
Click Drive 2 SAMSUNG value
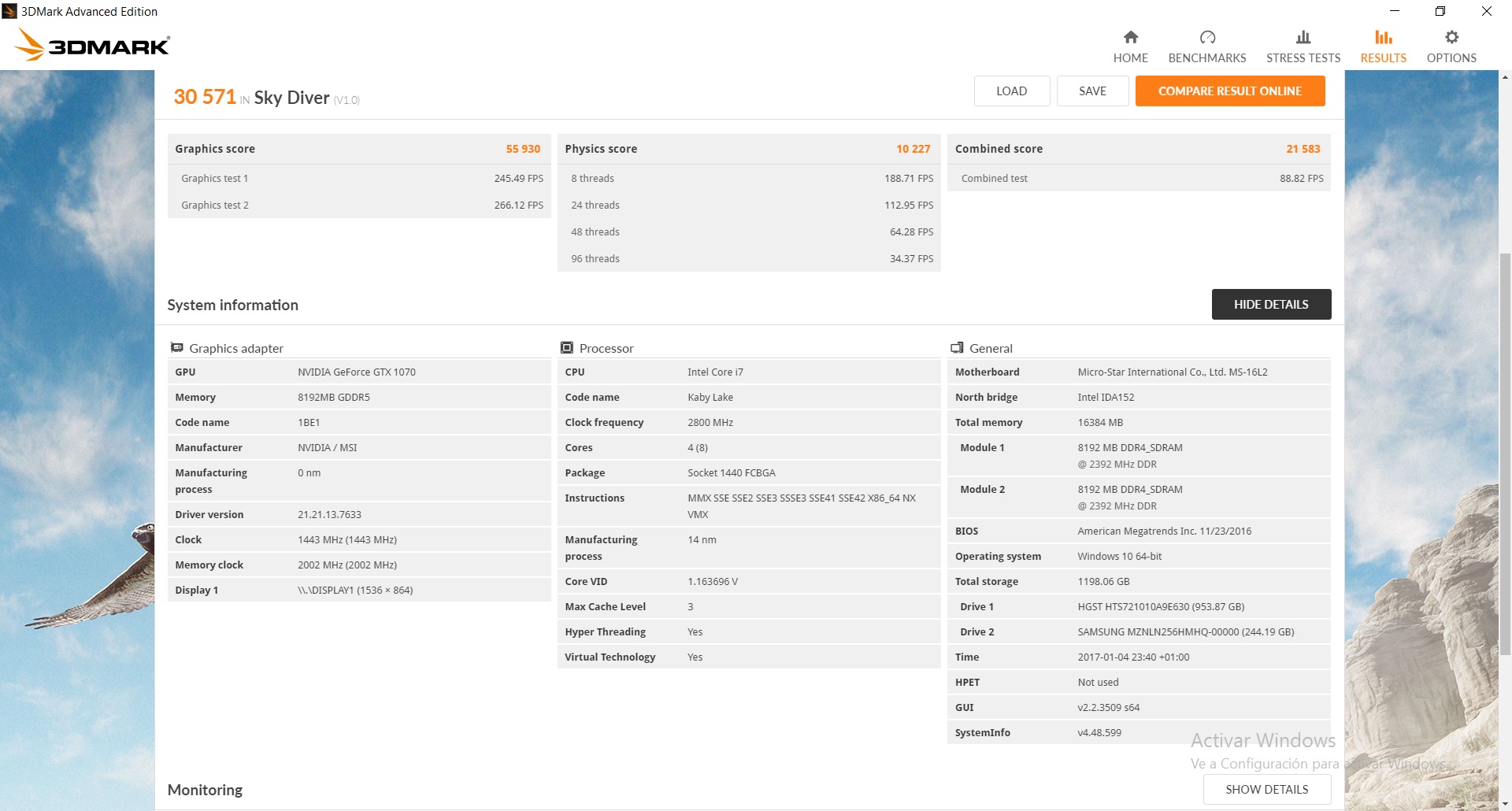(x=1186, y=631)
